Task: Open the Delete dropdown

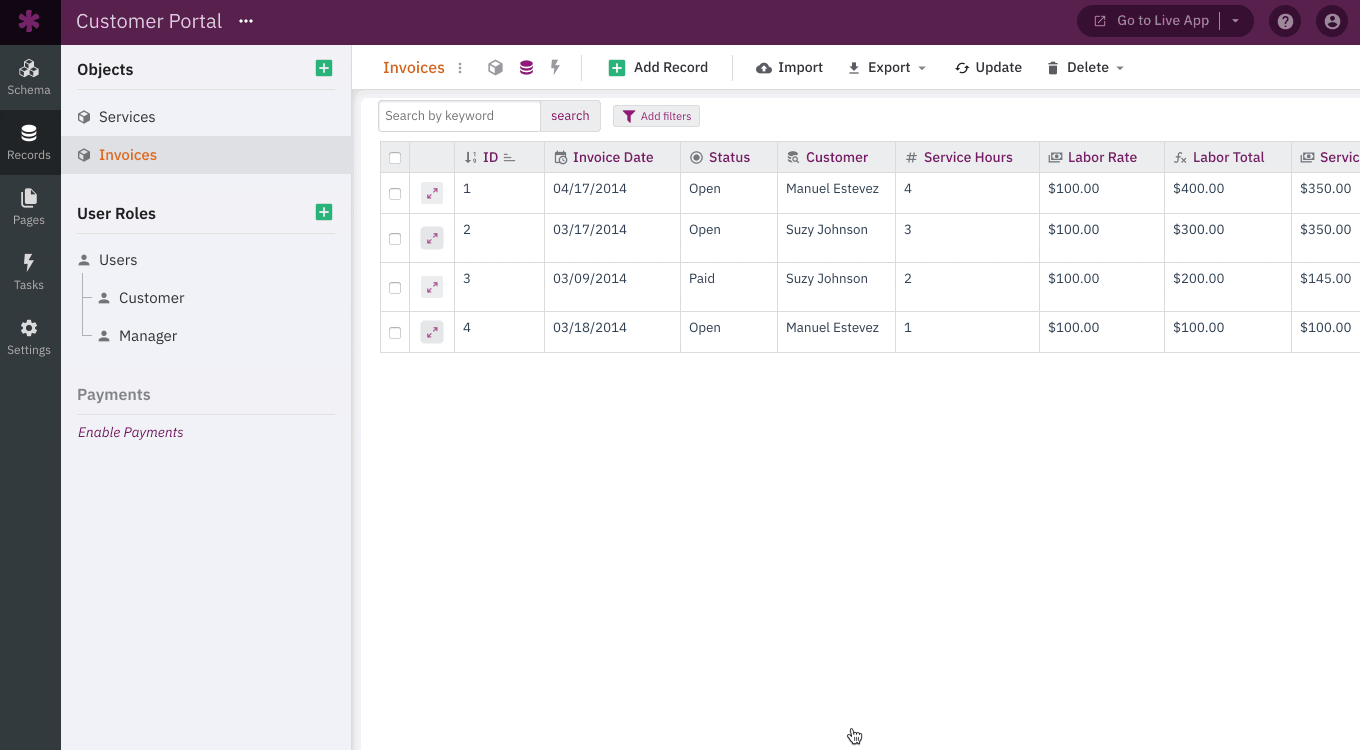Action: coord(1085,68)
